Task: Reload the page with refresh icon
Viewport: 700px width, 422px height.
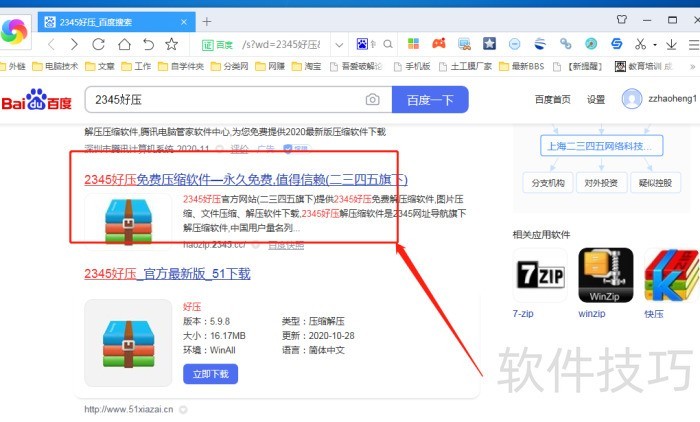Action: tap(99, 44)
